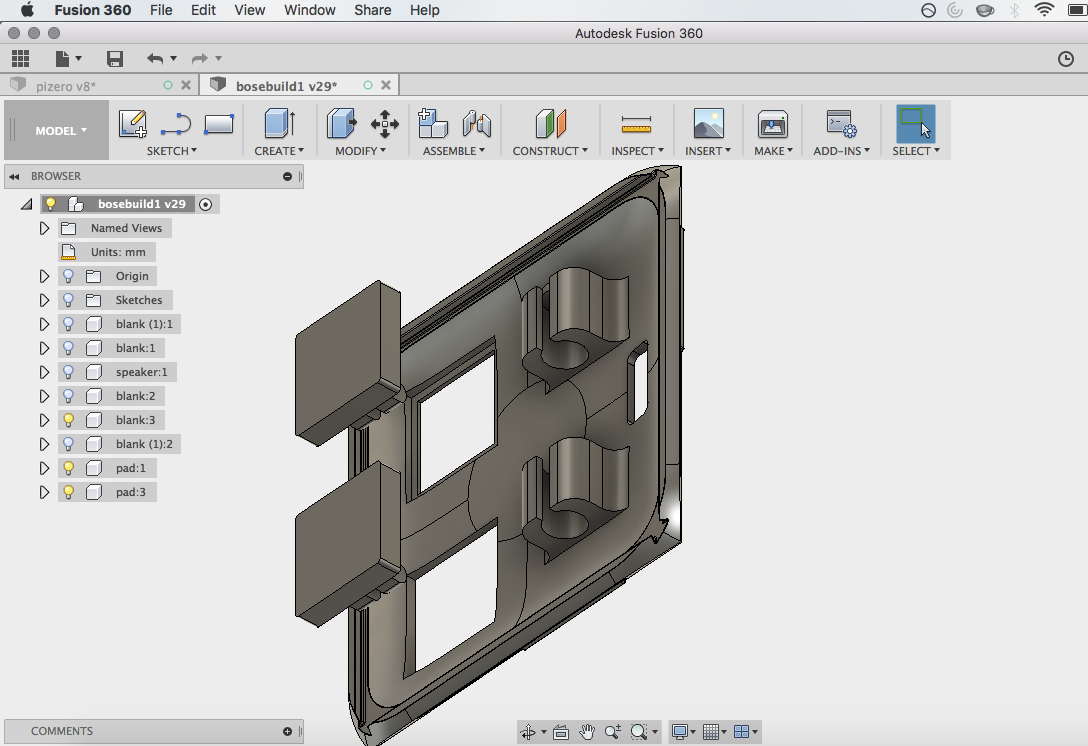Open the Apple menu
Image resolution: width=1088 pixels, height=746 pixels.
(x=27, y=10)
